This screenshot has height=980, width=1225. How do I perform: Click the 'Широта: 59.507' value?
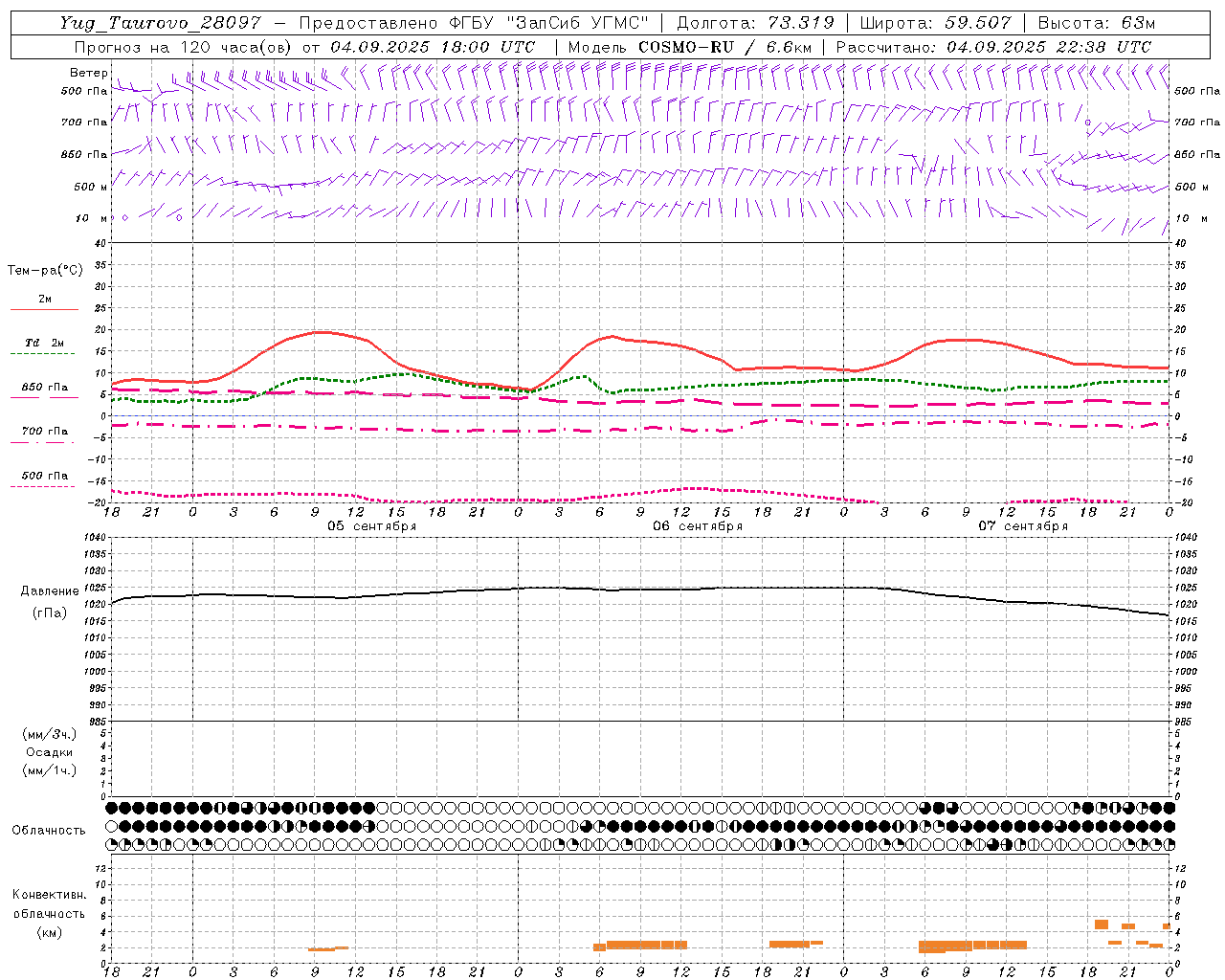[x=935, y=23]
